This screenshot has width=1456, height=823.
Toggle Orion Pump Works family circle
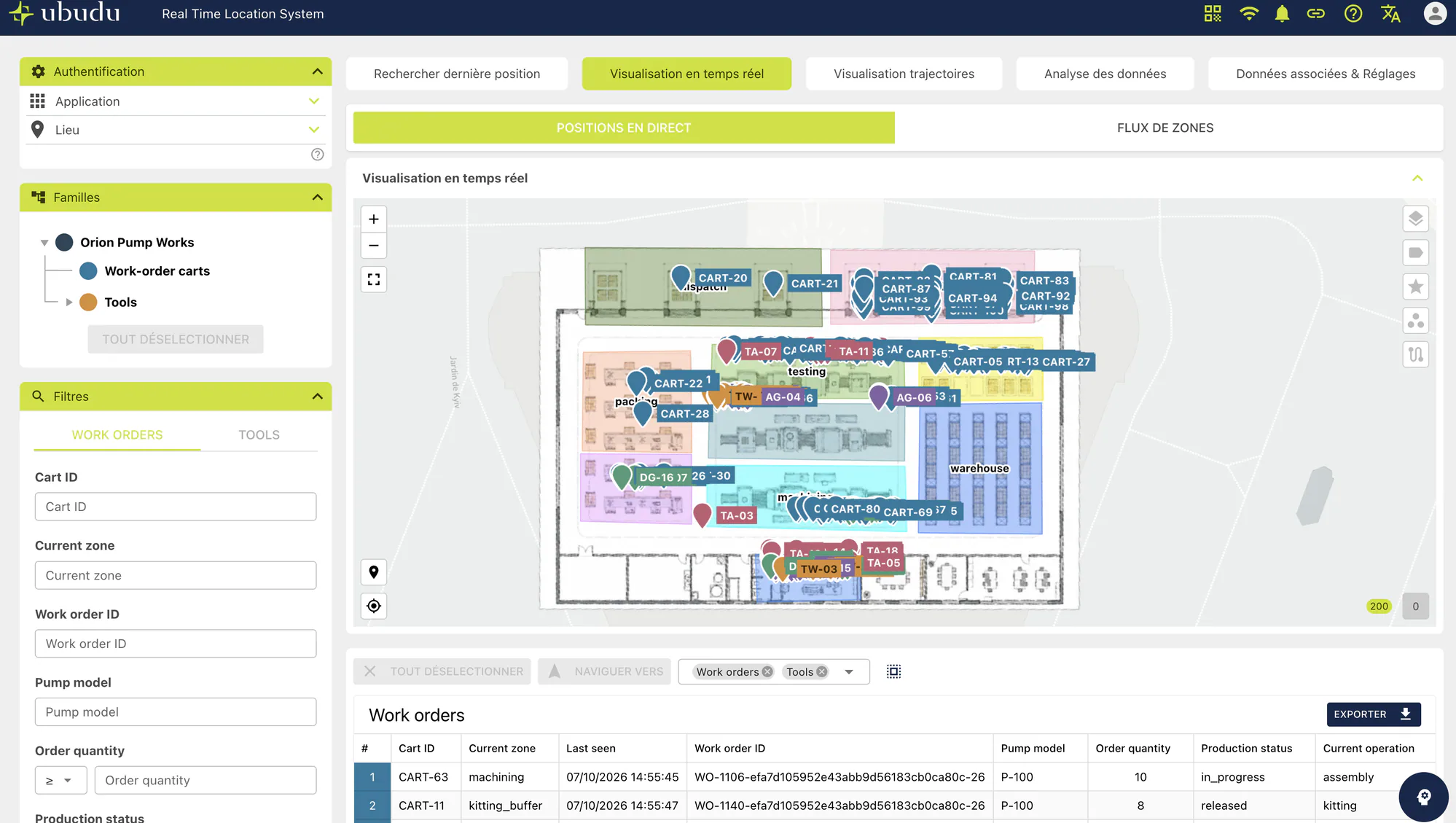(64, 242)
